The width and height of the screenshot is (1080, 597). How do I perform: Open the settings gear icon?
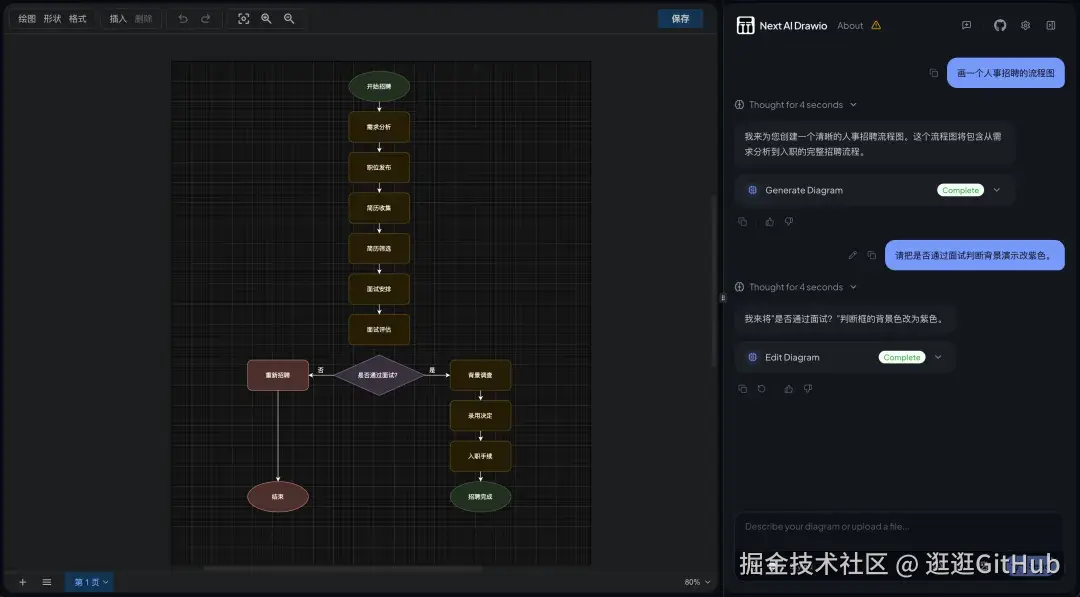tap(1025, 25)
